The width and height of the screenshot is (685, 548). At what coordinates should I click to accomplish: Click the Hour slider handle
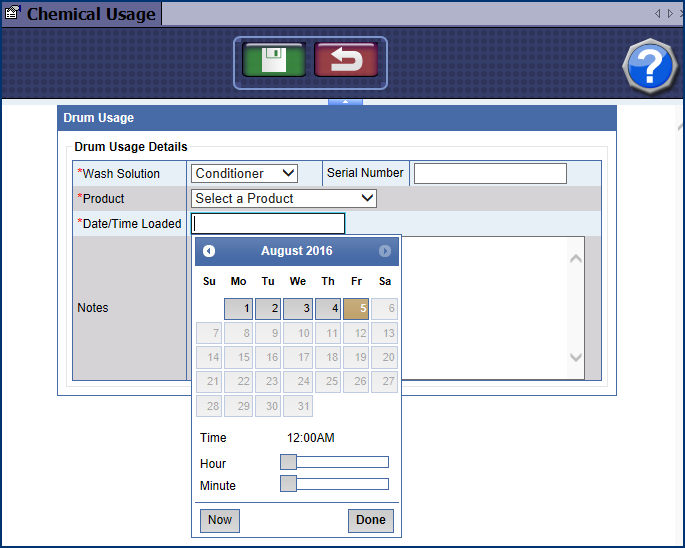[x=288, y=462]
